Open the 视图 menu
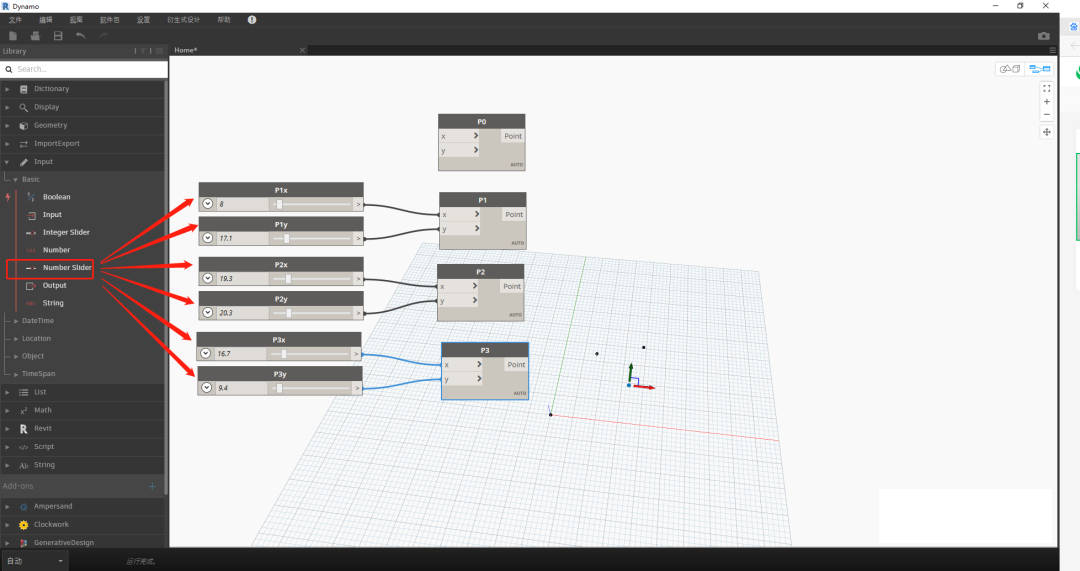Viewport: 1080px width, 571px height. [x=76, y=20]
